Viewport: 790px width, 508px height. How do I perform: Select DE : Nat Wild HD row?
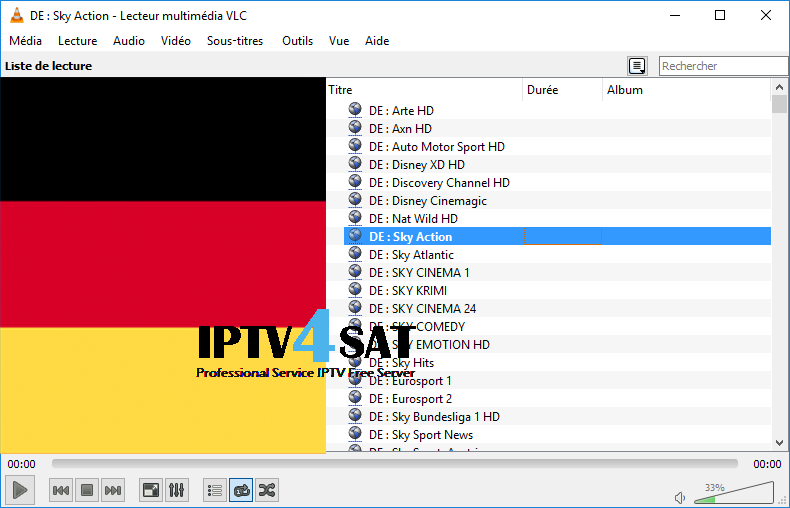(557, 219)
